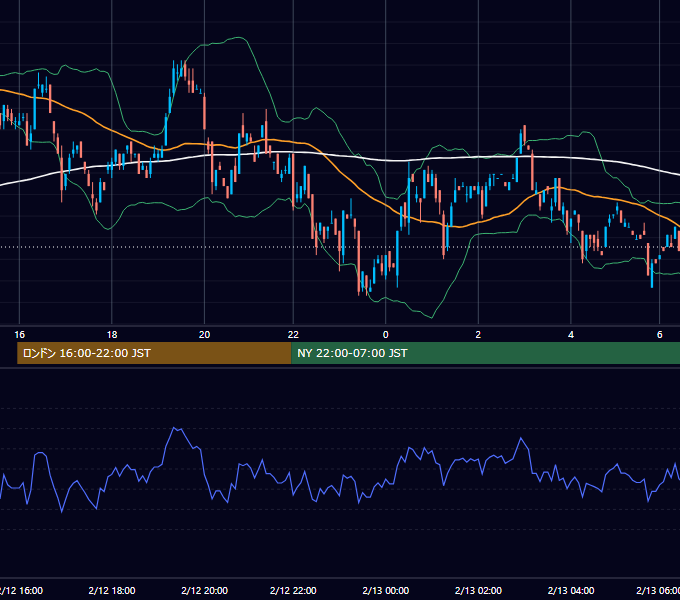The image size is (680, 600).
Task: Click the 2 hour label on the axis
Action: (478, 335)
